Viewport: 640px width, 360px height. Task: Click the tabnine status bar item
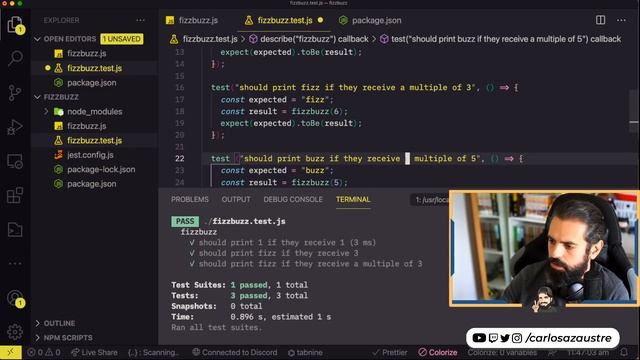point(305,353)
